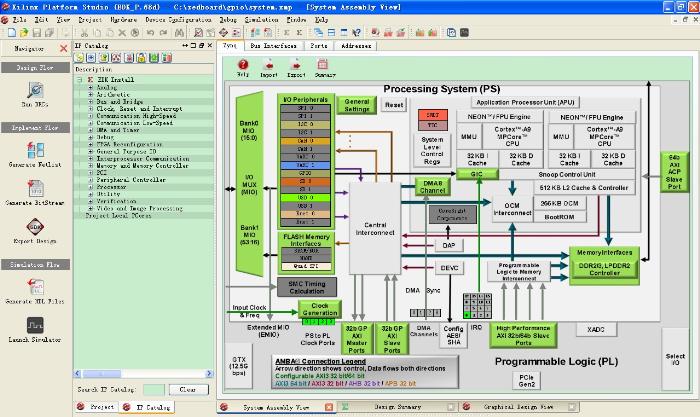Click the Import icon in Zynq tab
Viewport: 700px width, 417px height.
269,66
